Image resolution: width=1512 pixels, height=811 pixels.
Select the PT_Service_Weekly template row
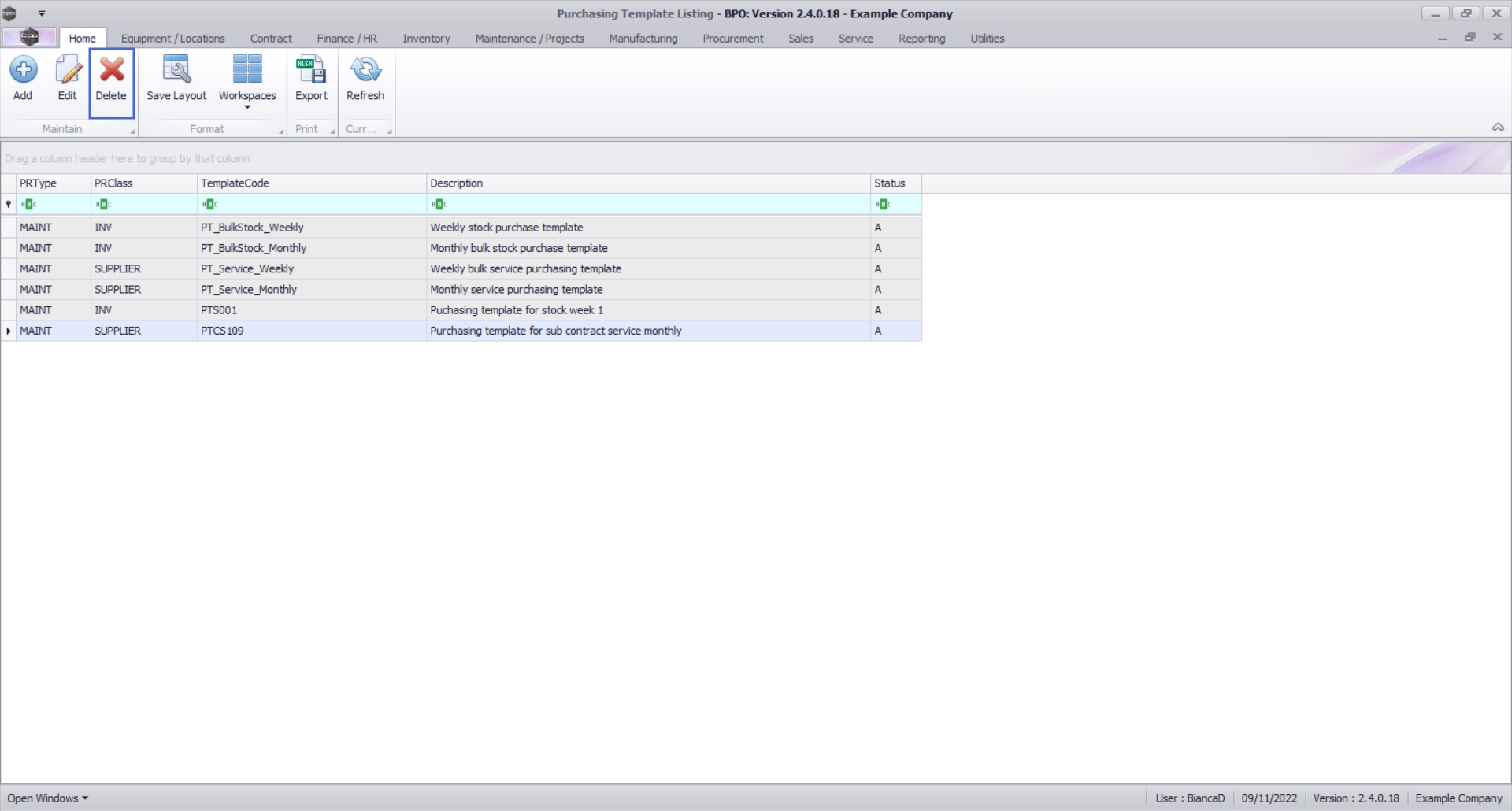[x=461, y=268]
